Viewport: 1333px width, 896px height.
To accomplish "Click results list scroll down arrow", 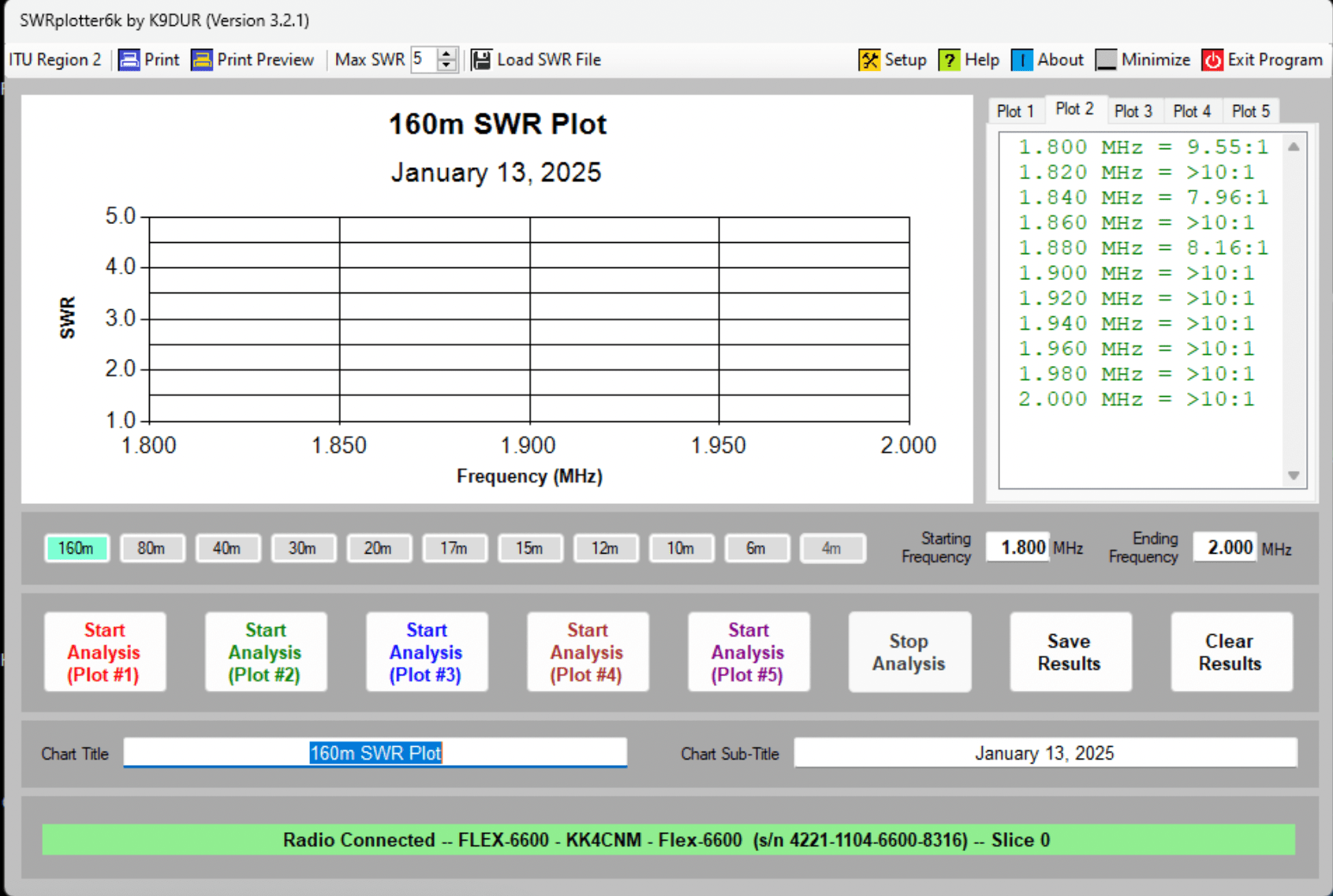I will click(x=1294, y=475).
